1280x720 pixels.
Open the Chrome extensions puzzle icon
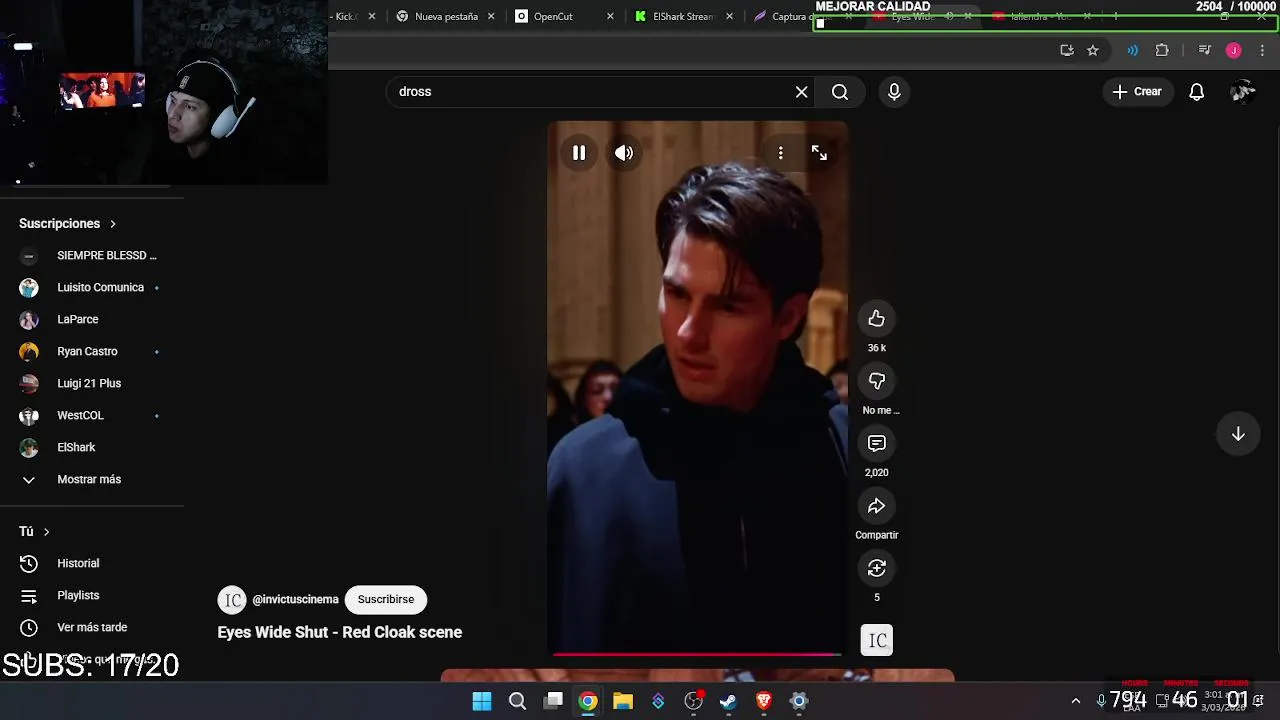point(1162,50)
